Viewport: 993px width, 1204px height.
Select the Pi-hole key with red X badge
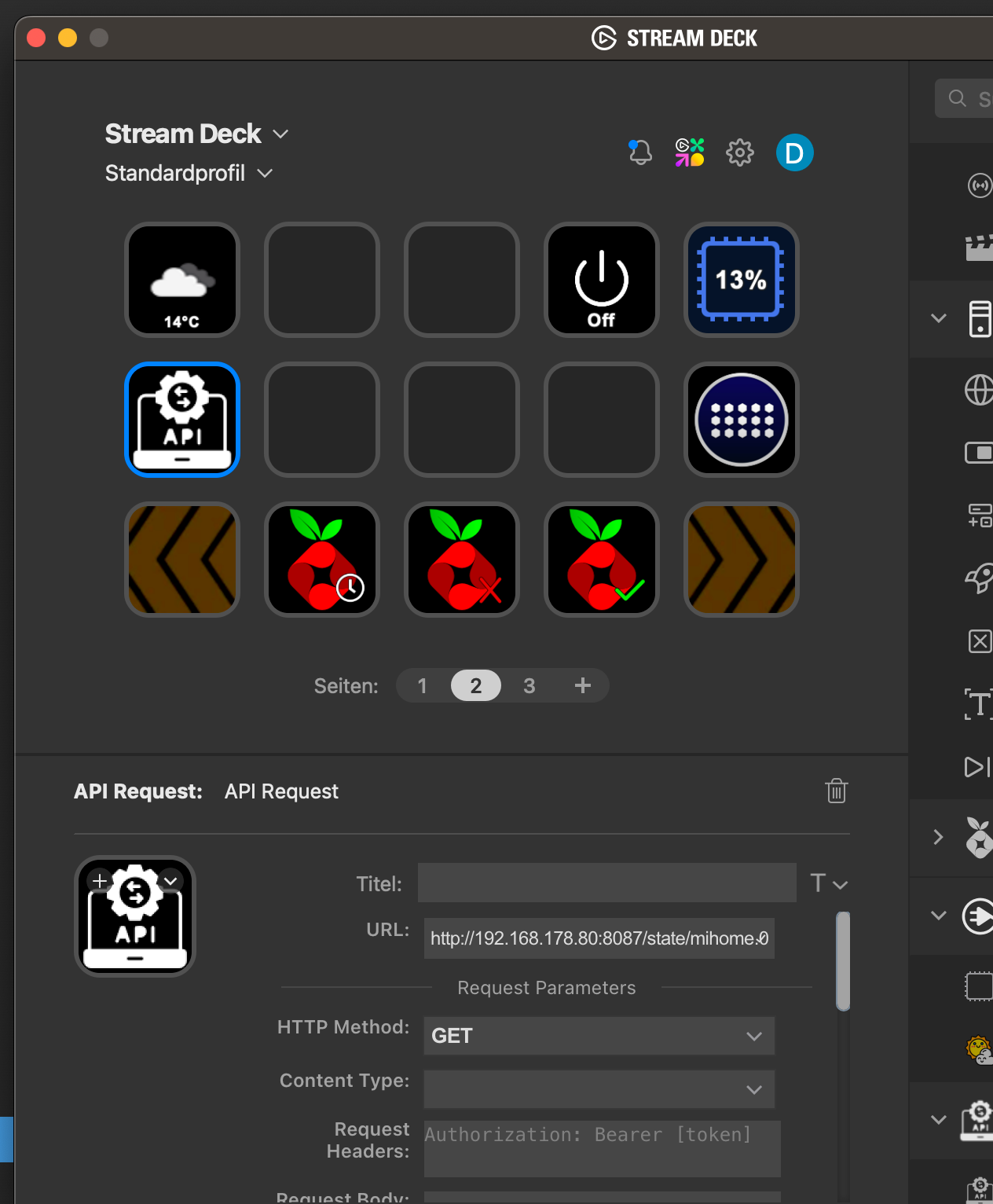(x=462, y=560)
